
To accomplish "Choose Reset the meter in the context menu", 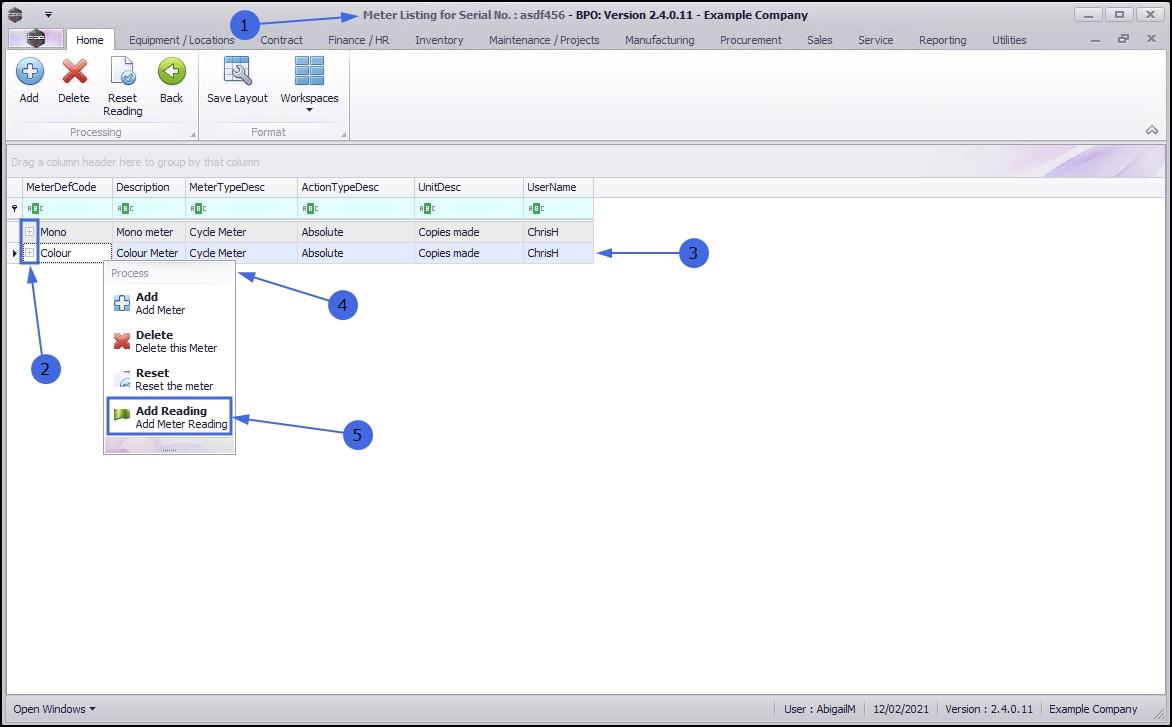I will 170,380.
